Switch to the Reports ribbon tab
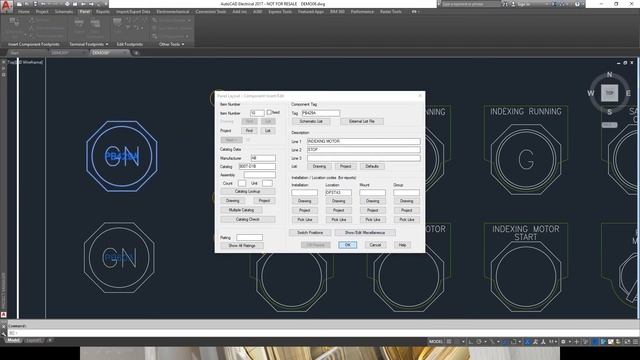The height and width of the screenshot is (360, 640). [102, 12]
